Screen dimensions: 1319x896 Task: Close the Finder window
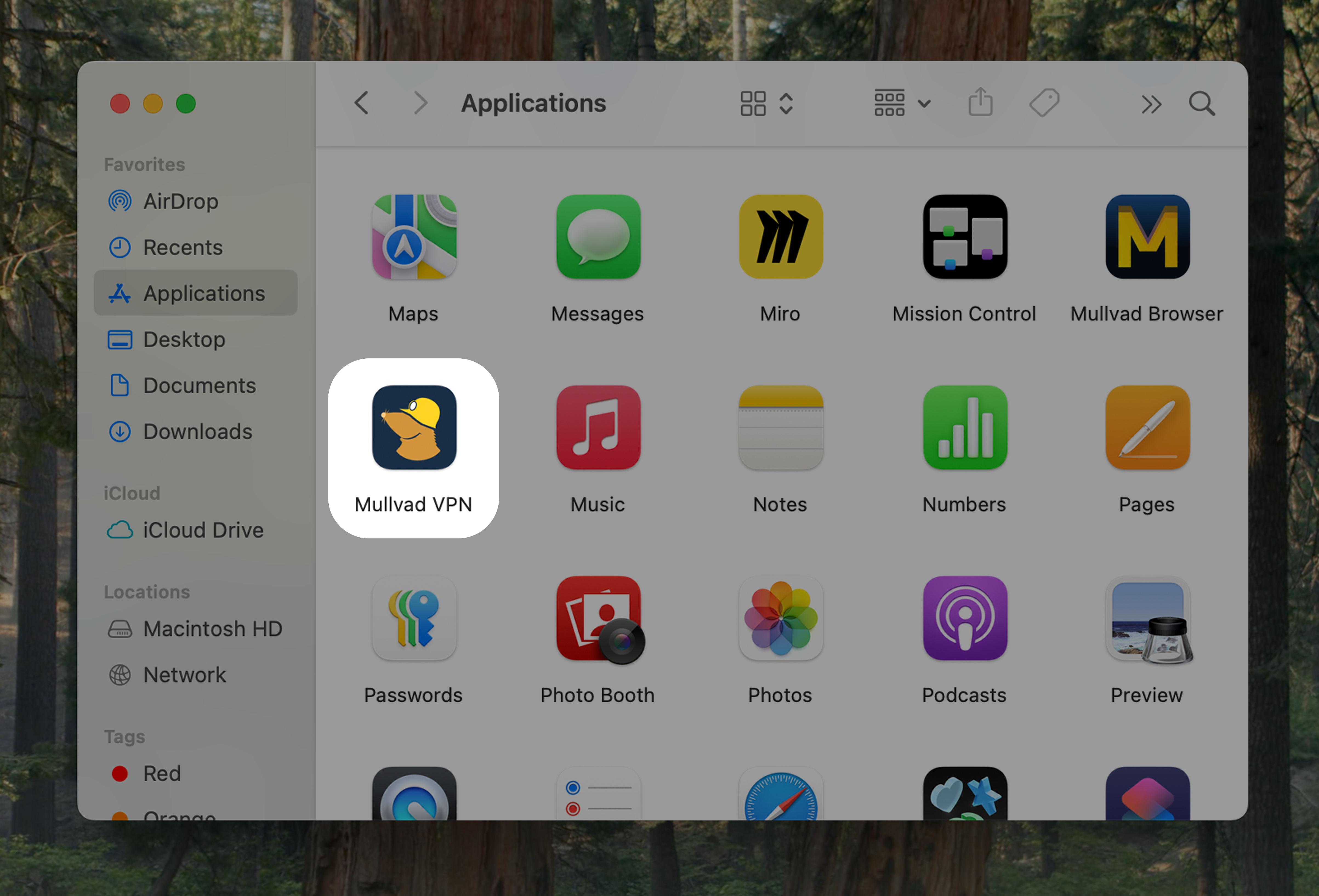pyautogui.click(x=120, y=104)
